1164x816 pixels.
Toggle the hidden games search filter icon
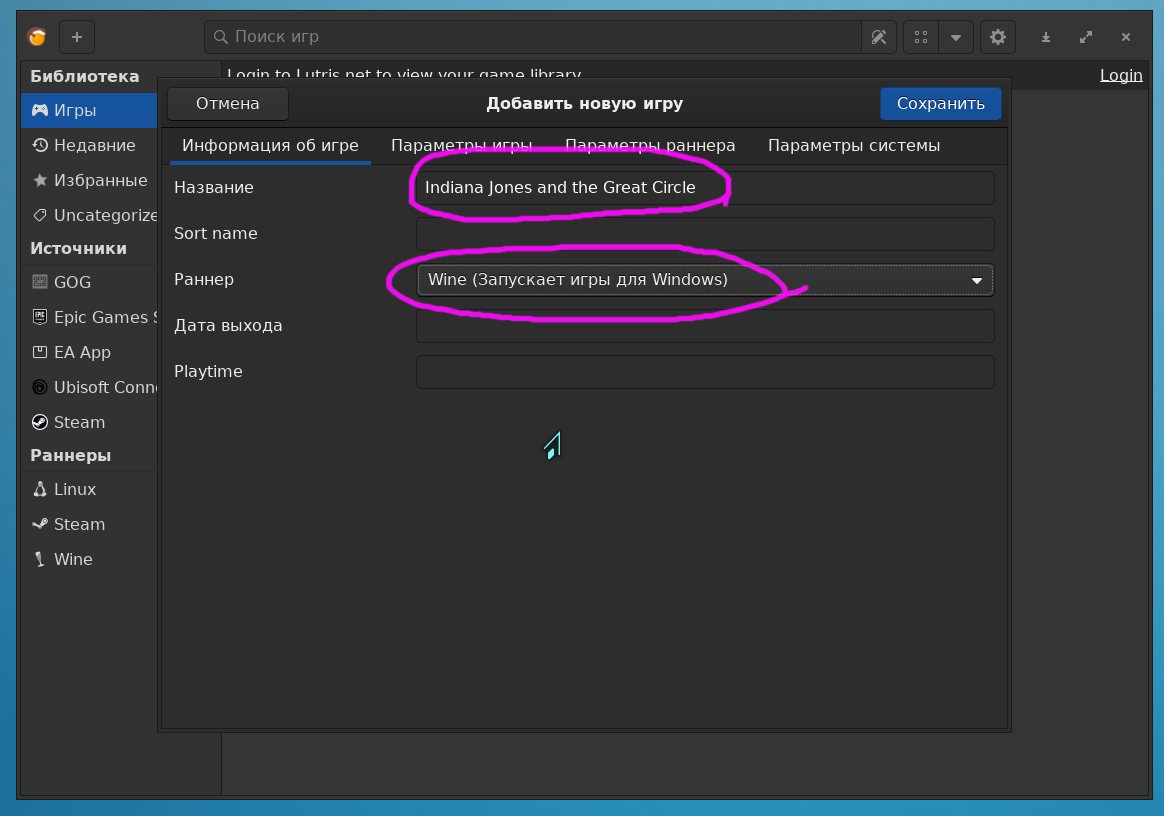pos(879,36)
